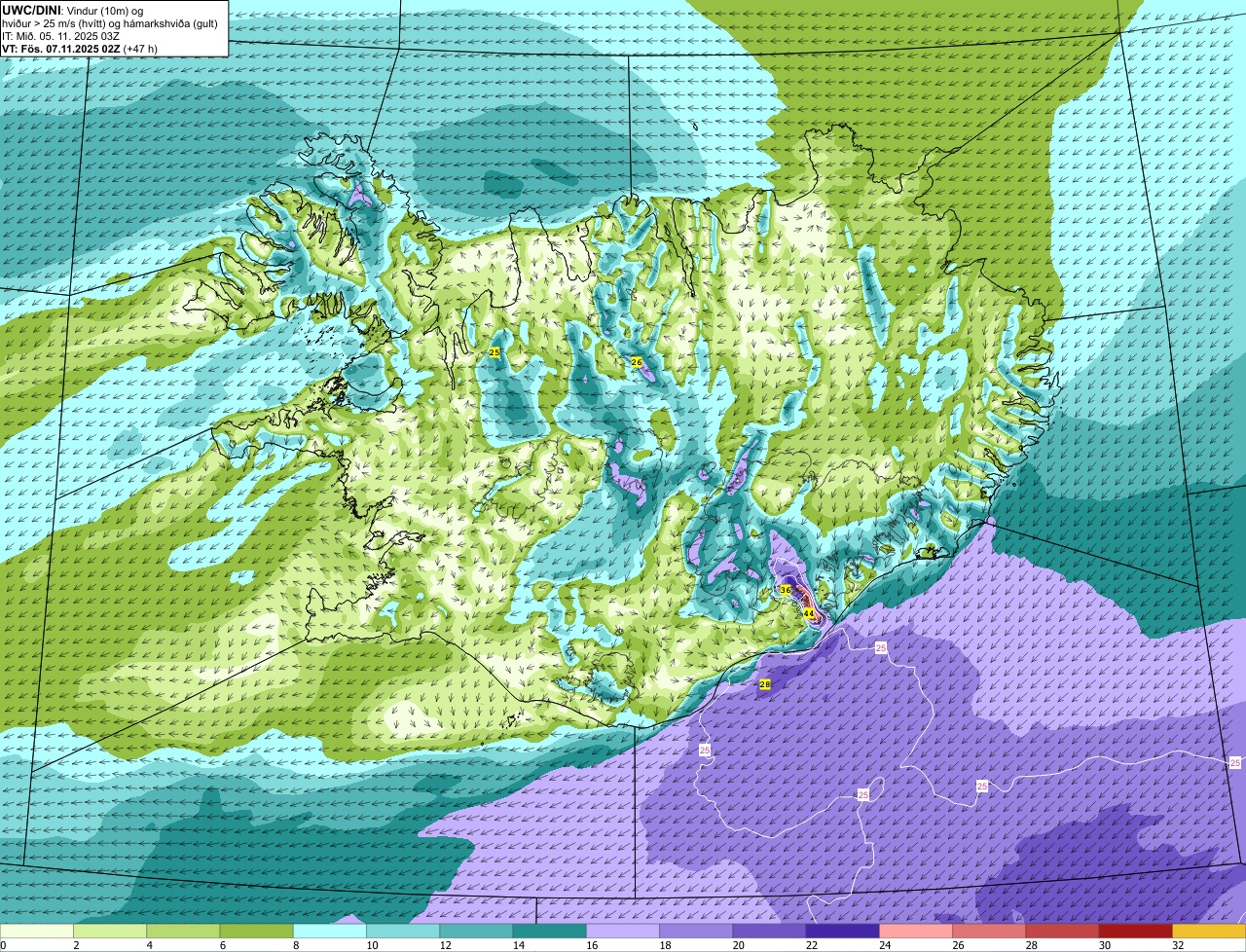
Task: Click the yellow gust label '25'
Action: [x=495, y=351]
